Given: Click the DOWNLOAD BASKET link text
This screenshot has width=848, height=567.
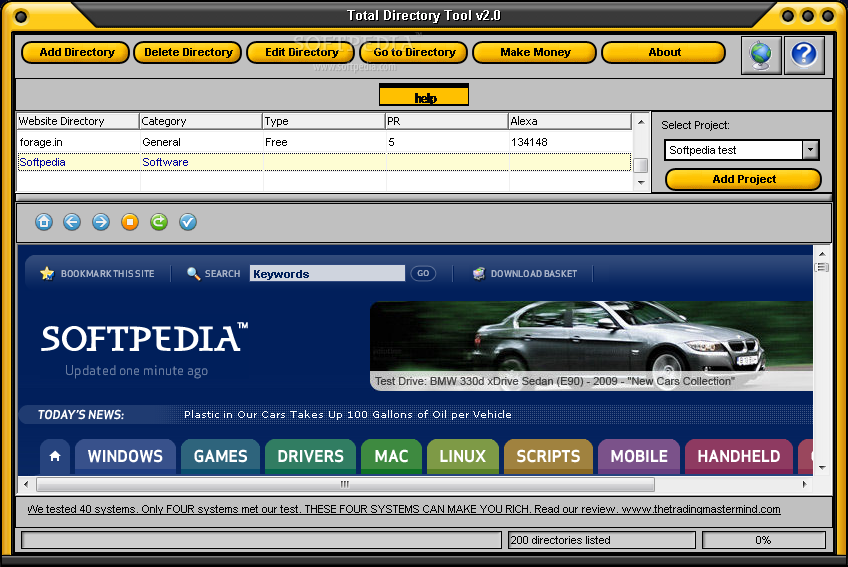Looking at the screenshot, I should point(534,274).
